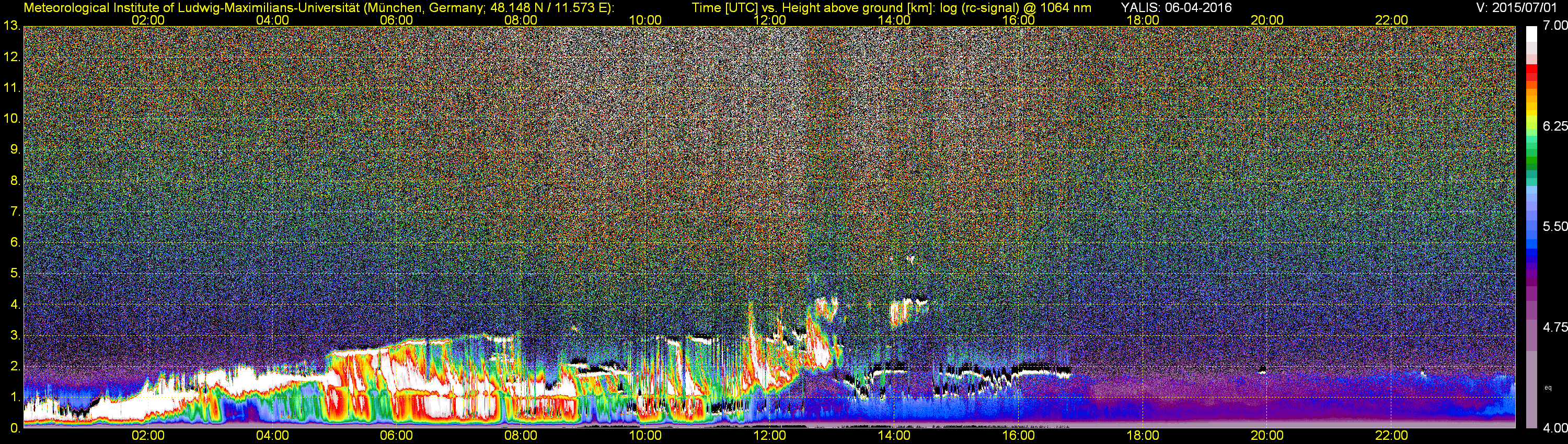Click the 'YALIS: 06-04-2016' date label
This screenshot has height=444, width=1568.
(x=1176, y=8)
